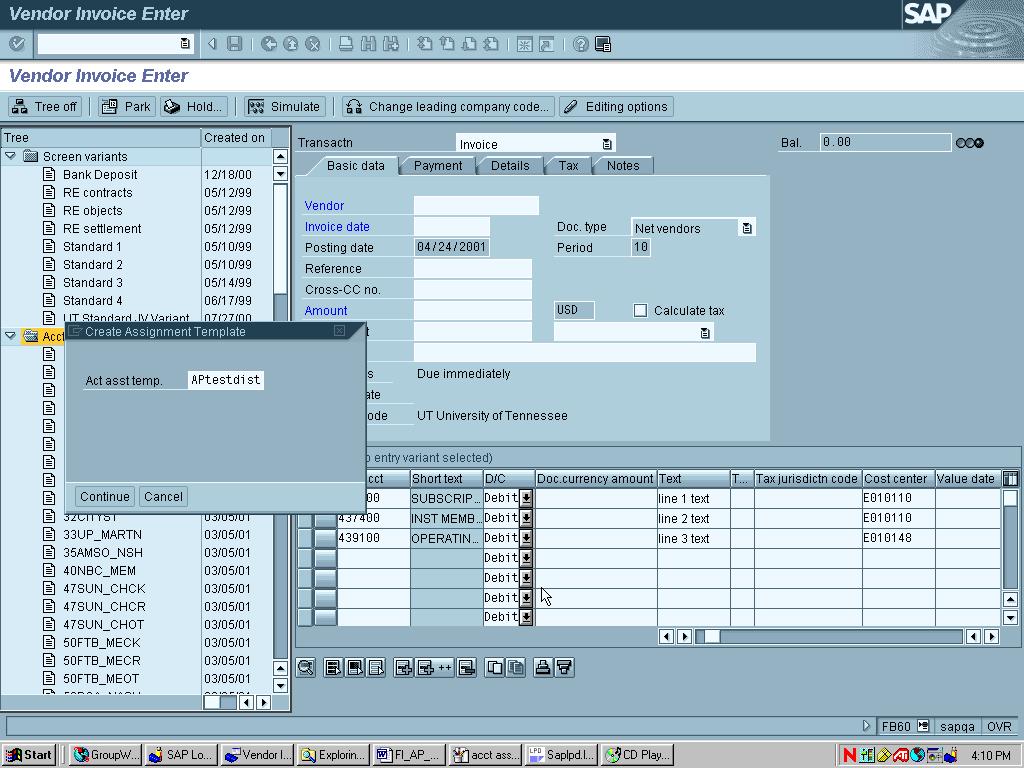This screenshot has width=1024, height=768.
Task: Click the Sort descending icon below table
Action: click(564, 667)
